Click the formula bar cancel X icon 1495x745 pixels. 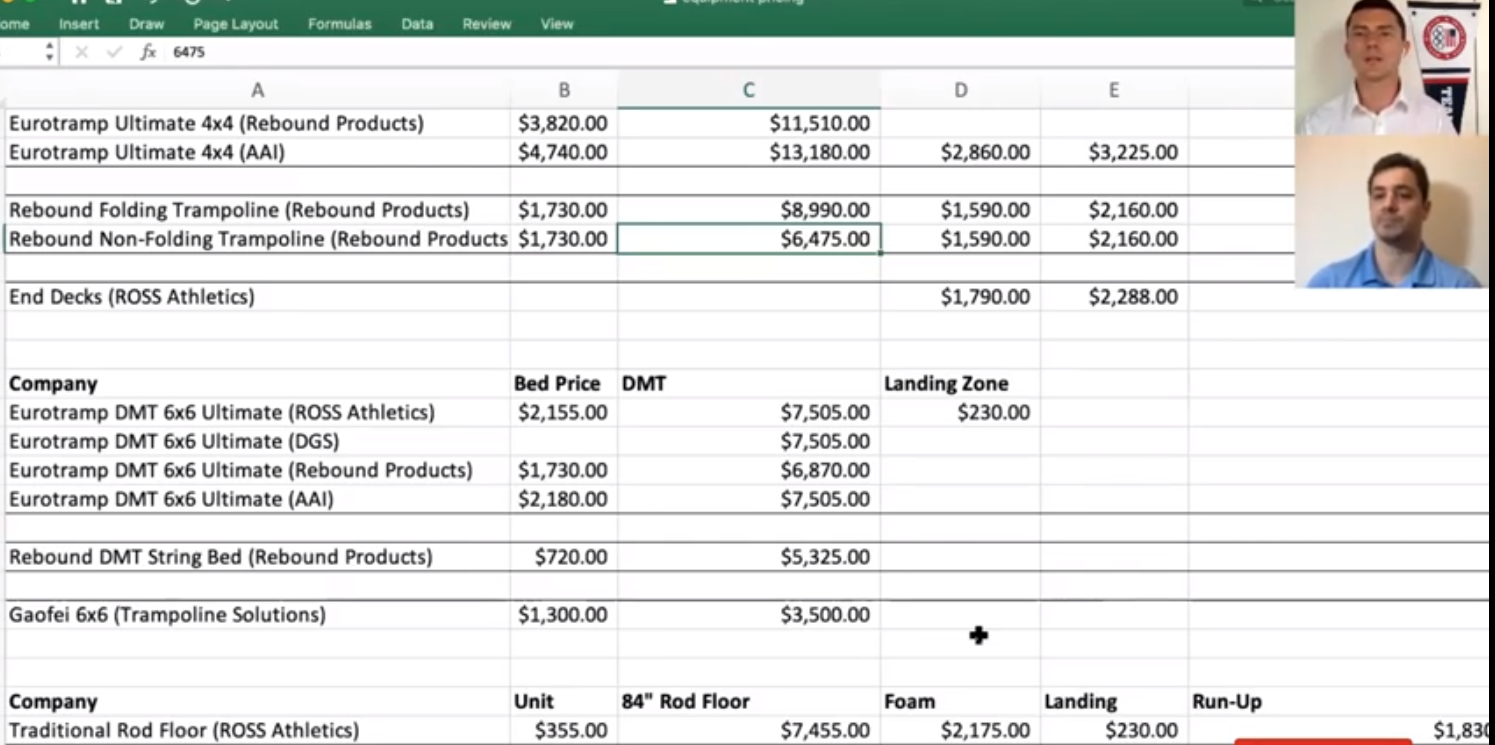(82, 52)
